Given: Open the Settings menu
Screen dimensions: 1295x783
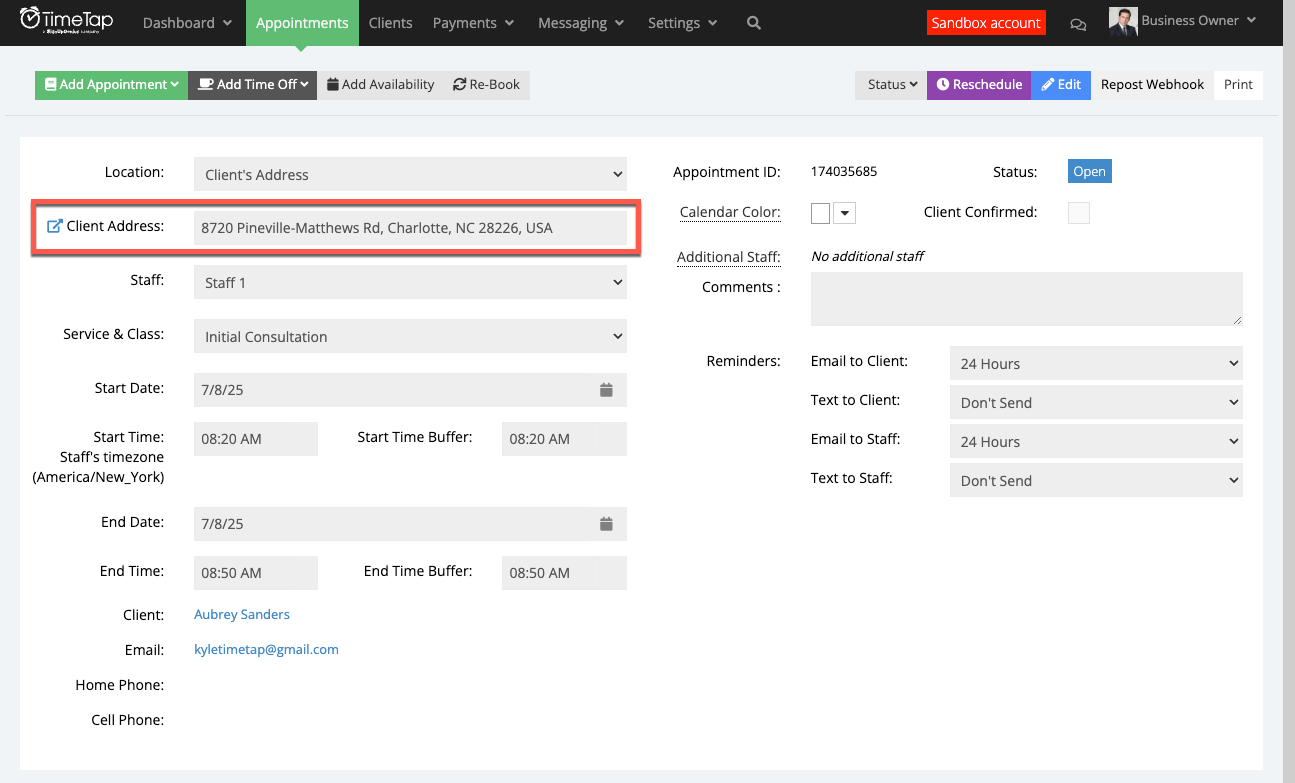Looking at the screenshot, I should point(682,22).
